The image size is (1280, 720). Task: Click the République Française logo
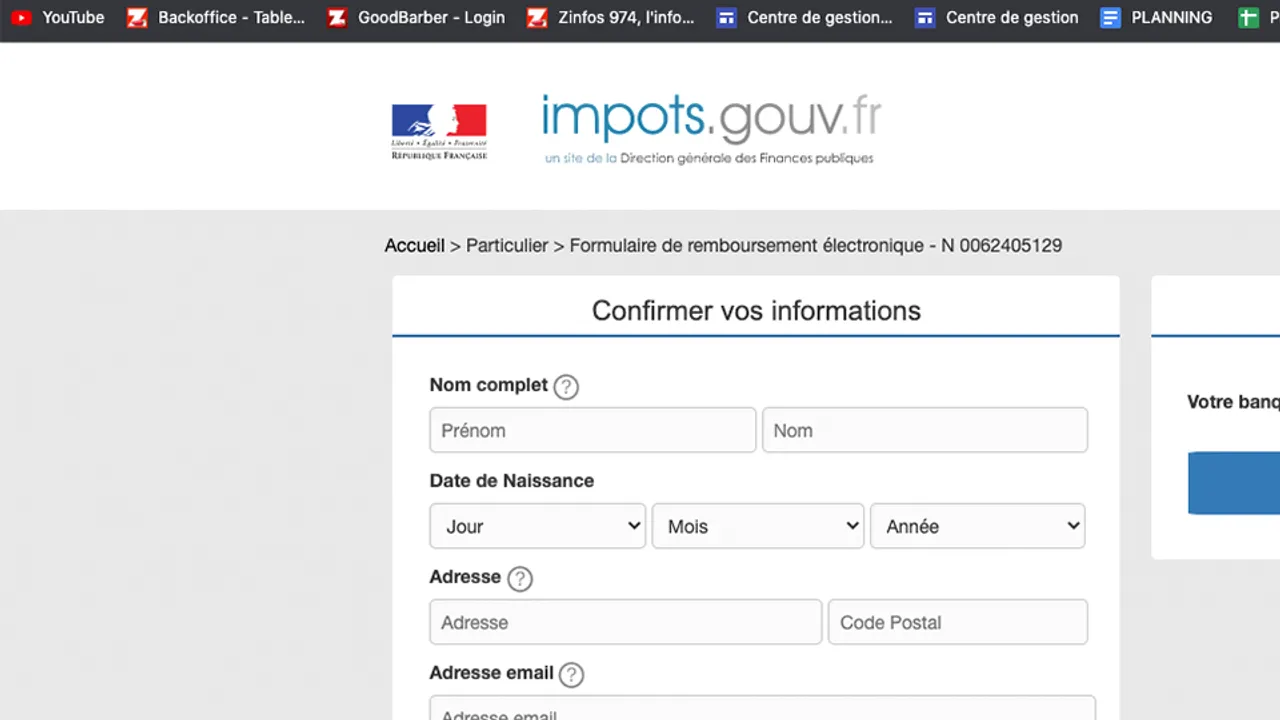[x=439, y=131]
